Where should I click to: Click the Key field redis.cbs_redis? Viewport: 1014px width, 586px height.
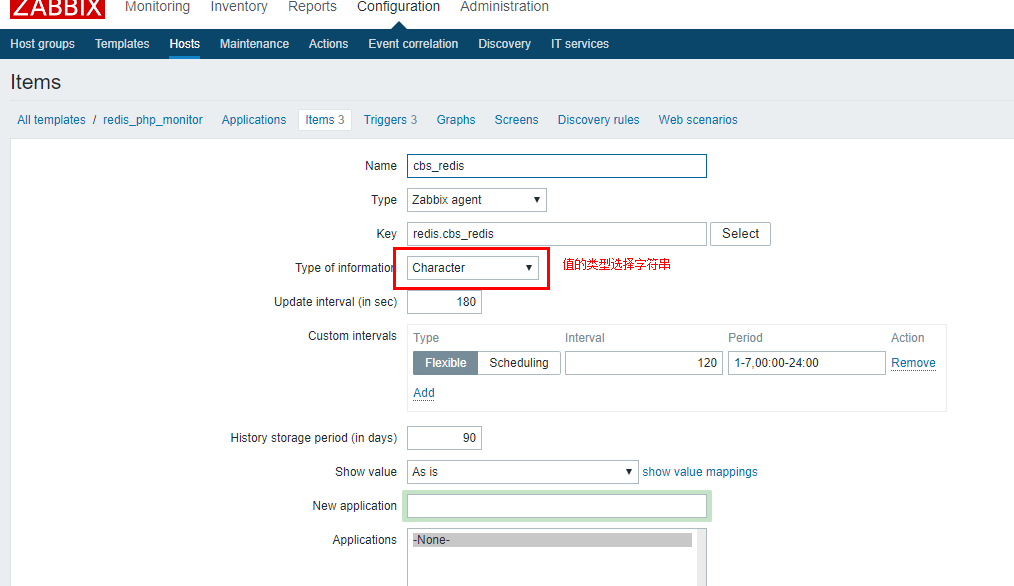[557, 233]
